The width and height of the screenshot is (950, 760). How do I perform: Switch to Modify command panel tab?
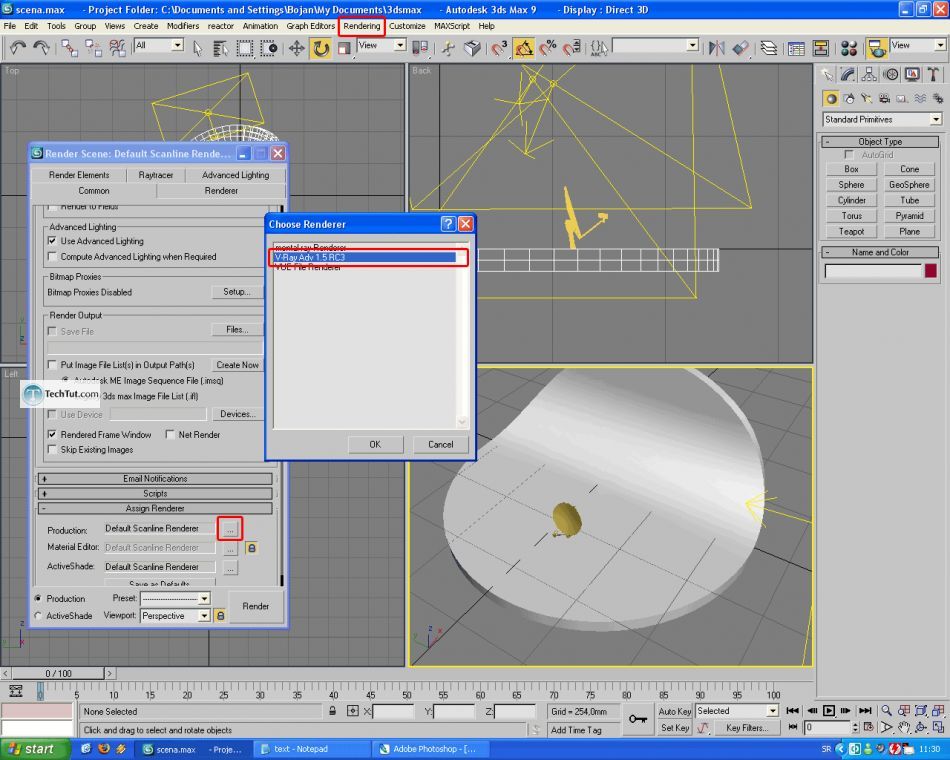[x=848, y=75]
